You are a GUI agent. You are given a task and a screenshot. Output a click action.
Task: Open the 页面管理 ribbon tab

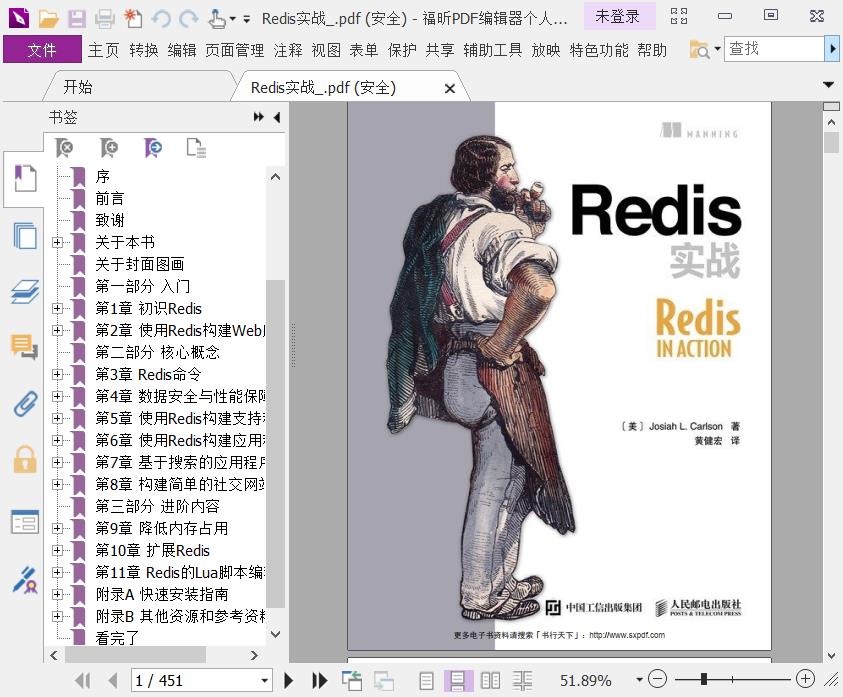(x=234, y=50)
